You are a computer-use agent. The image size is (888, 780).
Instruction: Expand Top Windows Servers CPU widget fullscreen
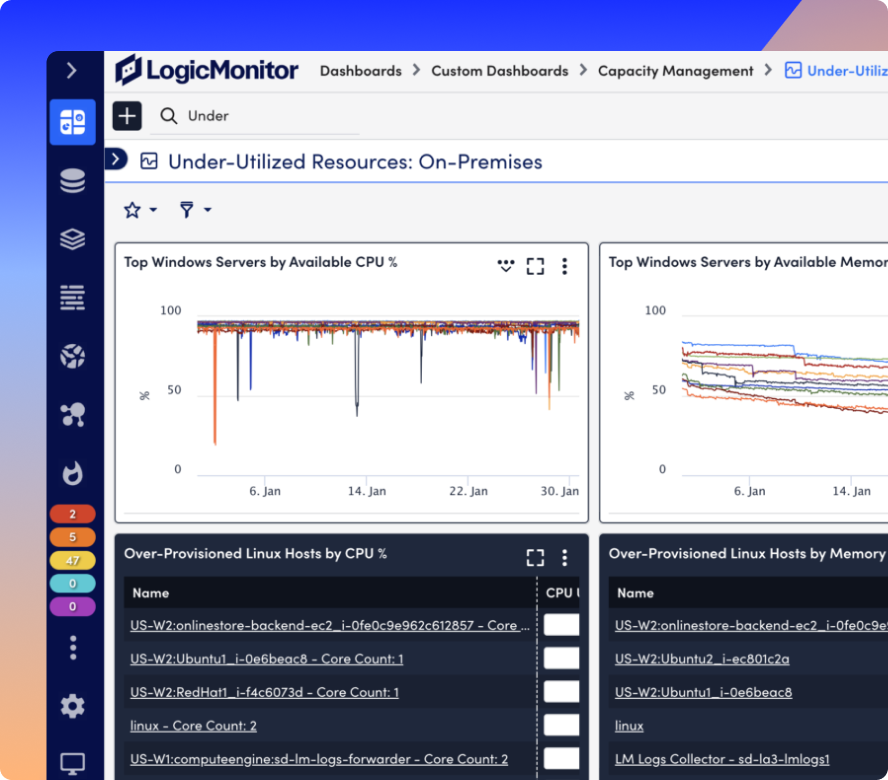click(x=535, y=266)
